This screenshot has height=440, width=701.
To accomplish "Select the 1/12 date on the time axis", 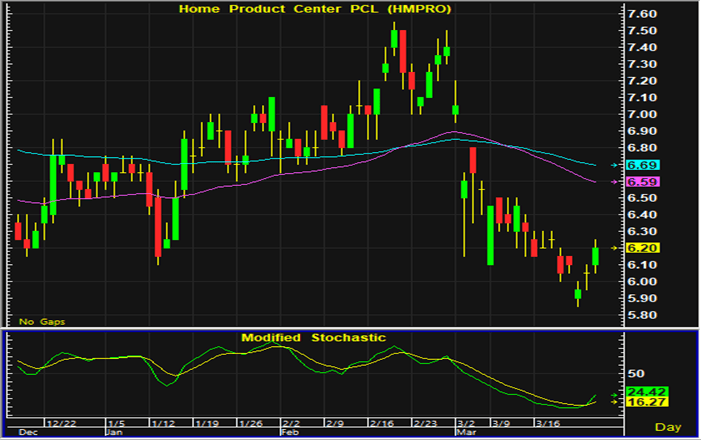I will pos(160,423).
